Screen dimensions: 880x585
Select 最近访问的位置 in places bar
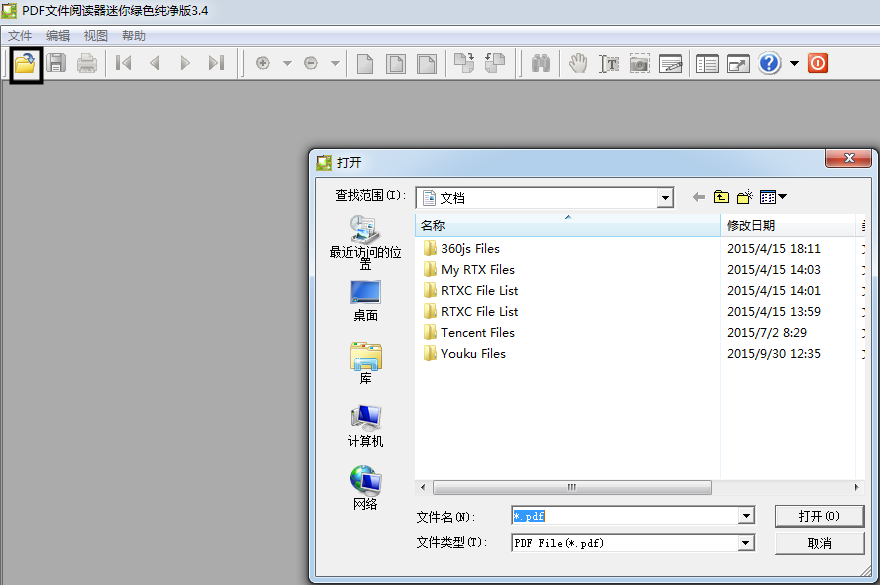365,243
